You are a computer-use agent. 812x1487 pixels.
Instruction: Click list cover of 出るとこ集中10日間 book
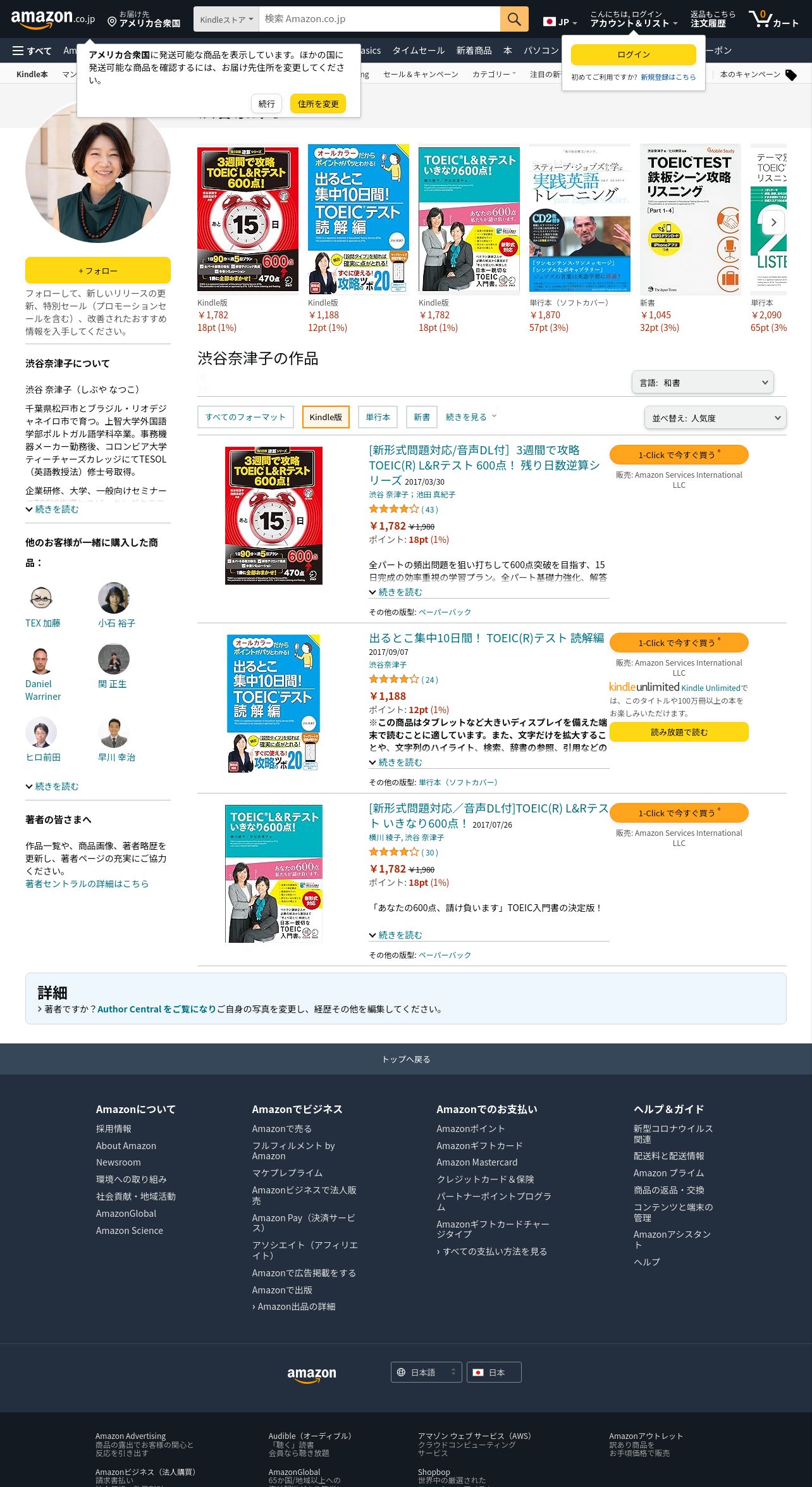point(274,703)
